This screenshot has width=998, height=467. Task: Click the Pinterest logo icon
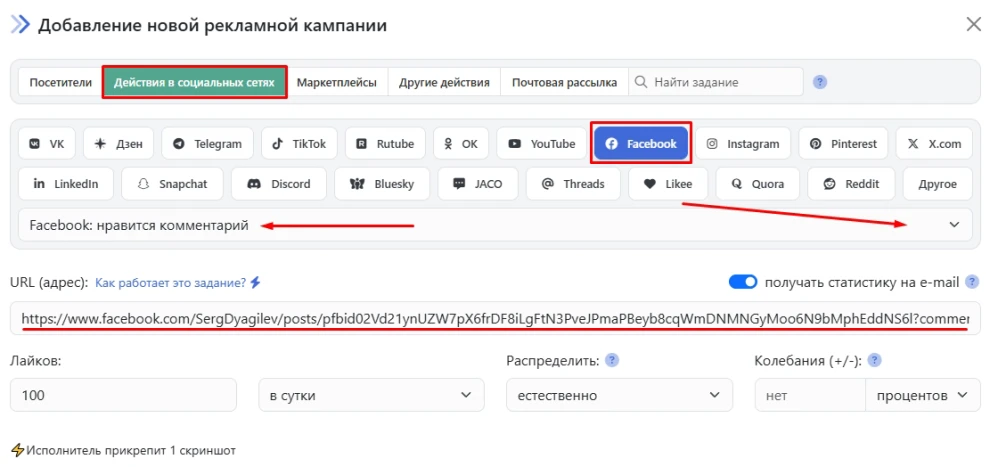point(815,144)
